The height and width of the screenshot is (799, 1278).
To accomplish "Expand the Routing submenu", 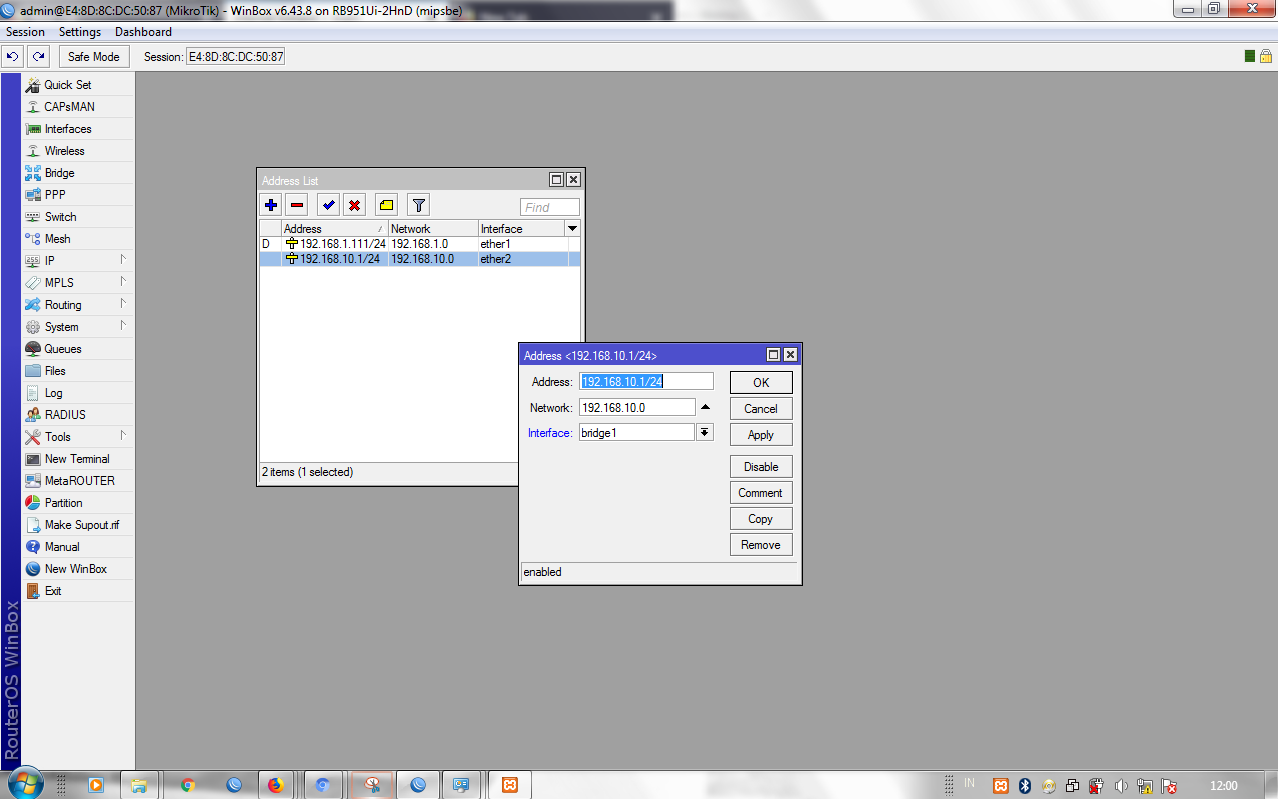I will click(78, 305).
